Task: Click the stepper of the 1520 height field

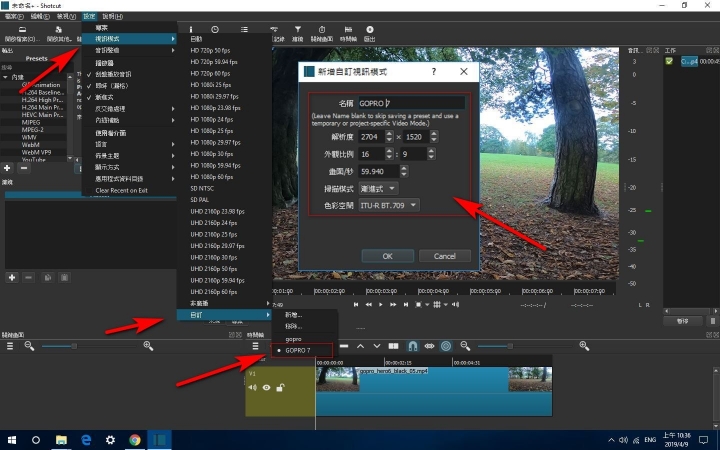Action: coord(434,137)
